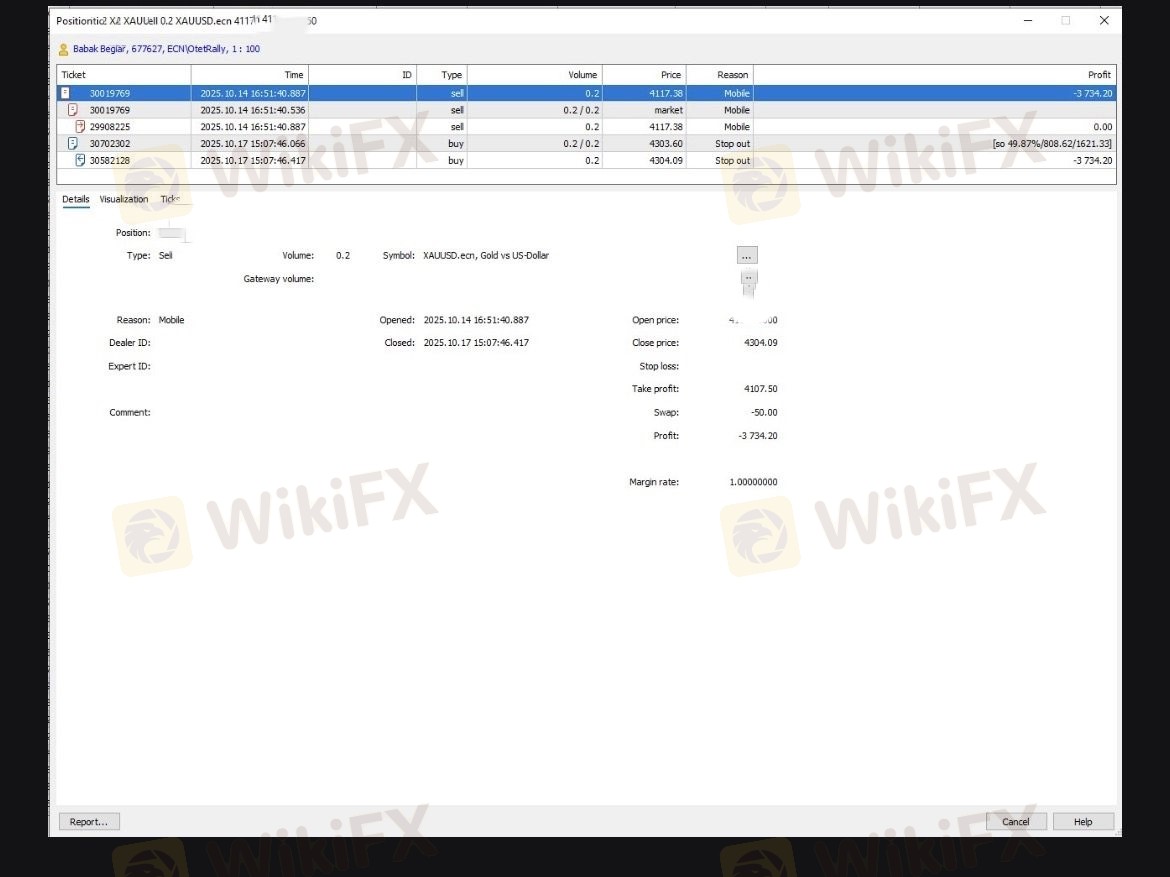Minimize the Position window
The height and width of the screenshot is (877, 1170).
click(1028, 20)
